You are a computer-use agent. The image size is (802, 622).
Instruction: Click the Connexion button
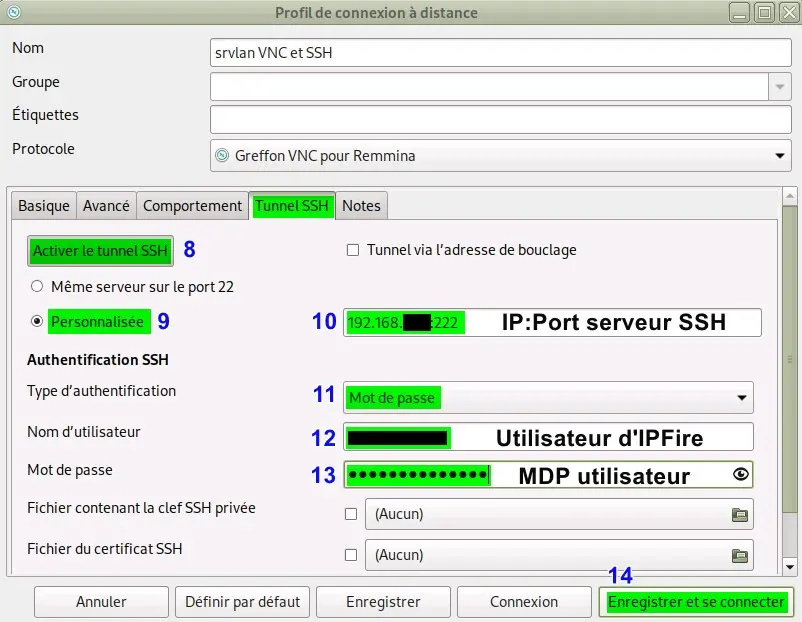[x=524, y=602]
